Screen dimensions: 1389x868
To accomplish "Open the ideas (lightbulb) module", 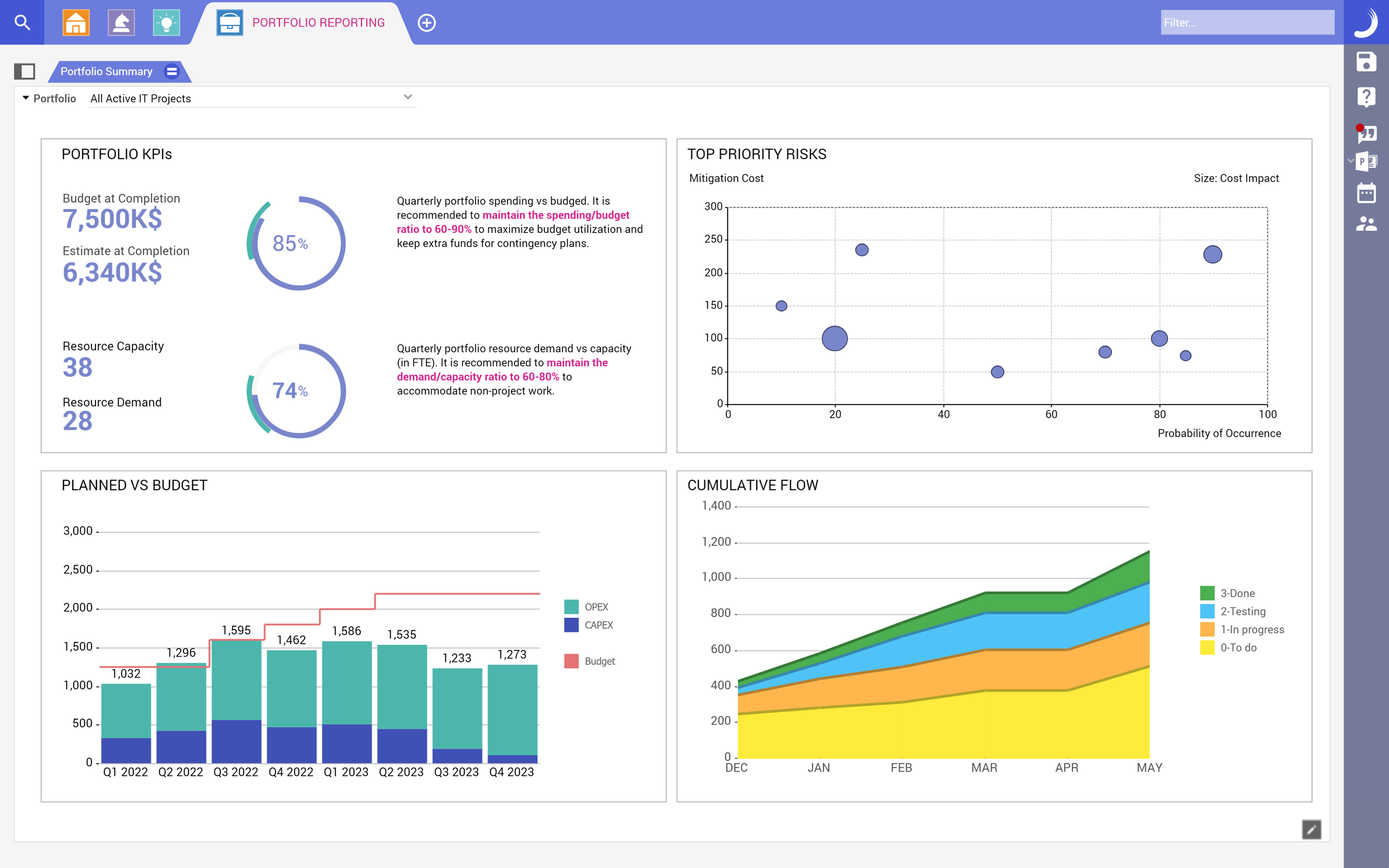I will 167,22.
